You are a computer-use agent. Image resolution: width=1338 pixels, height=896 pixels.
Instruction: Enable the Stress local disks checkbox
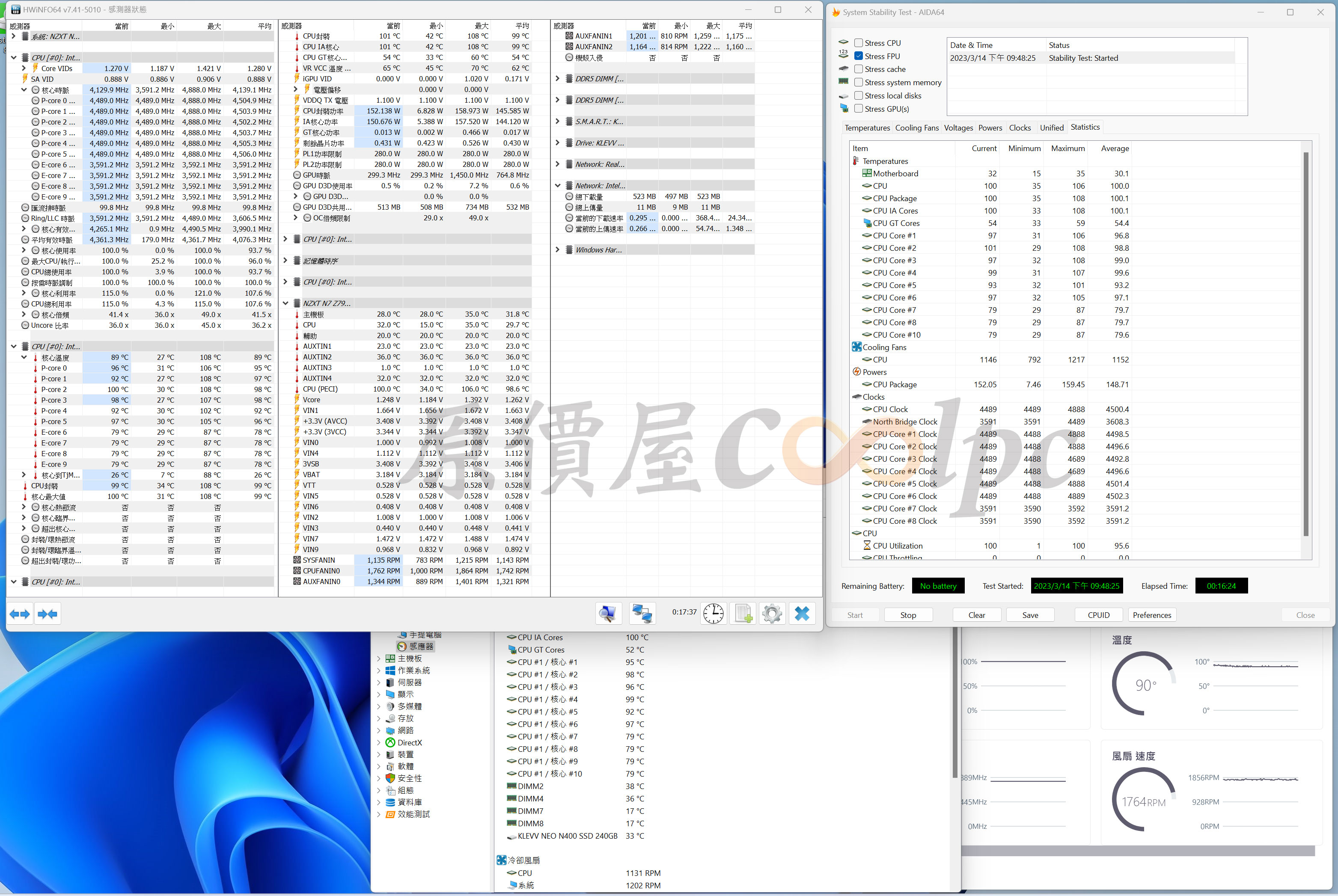pos(859,95)
